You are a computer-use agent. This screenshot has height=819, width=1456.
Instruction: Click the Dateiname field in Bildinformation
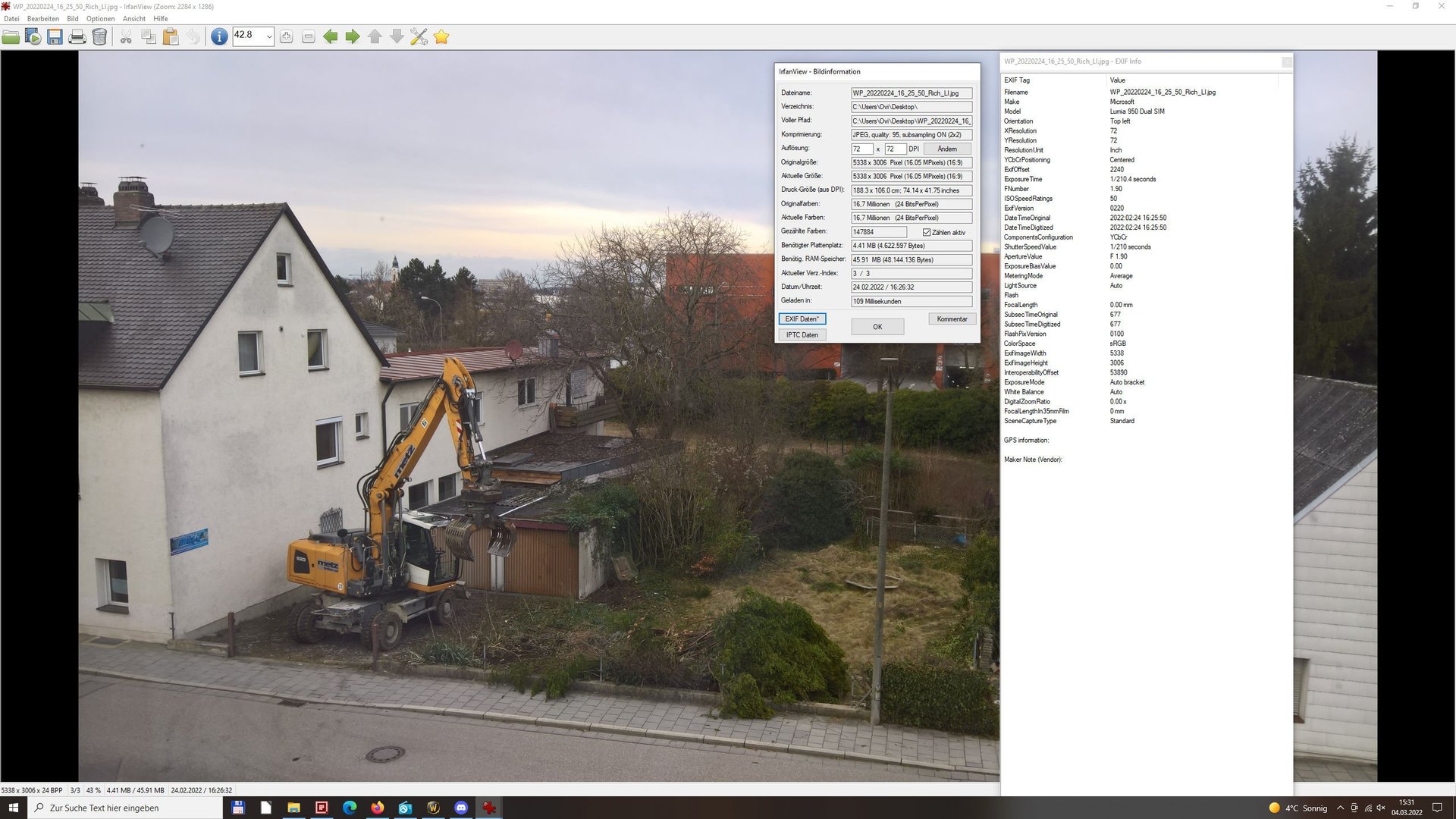(912, 93)
